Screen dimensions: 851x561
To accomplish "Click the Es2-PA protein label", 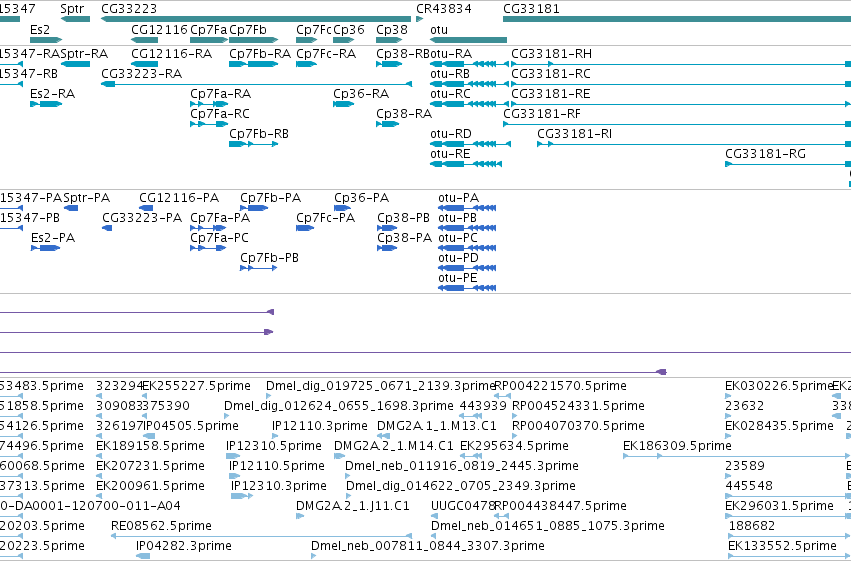I will [53, 238].
